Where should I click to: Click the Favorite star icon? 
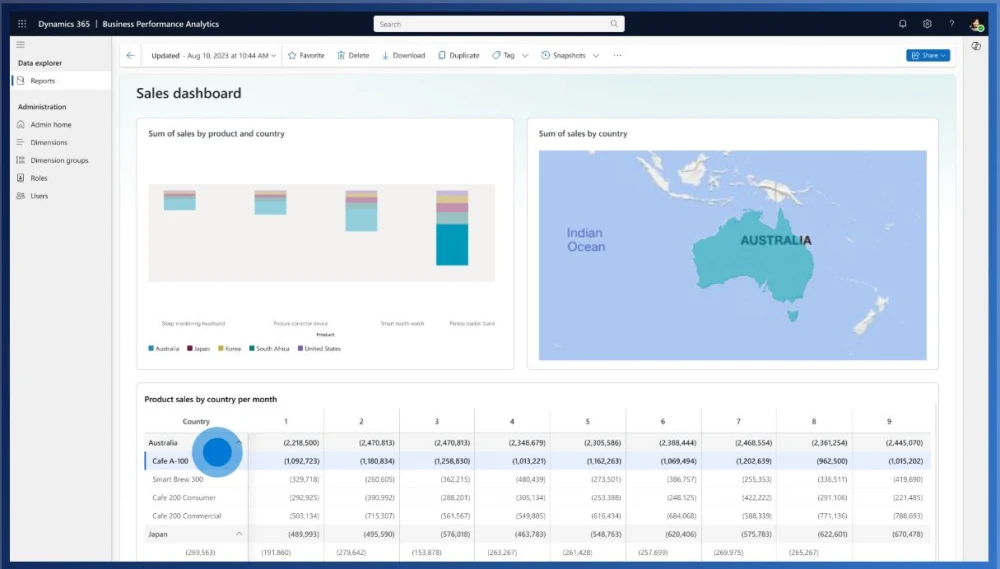point(292,55)
